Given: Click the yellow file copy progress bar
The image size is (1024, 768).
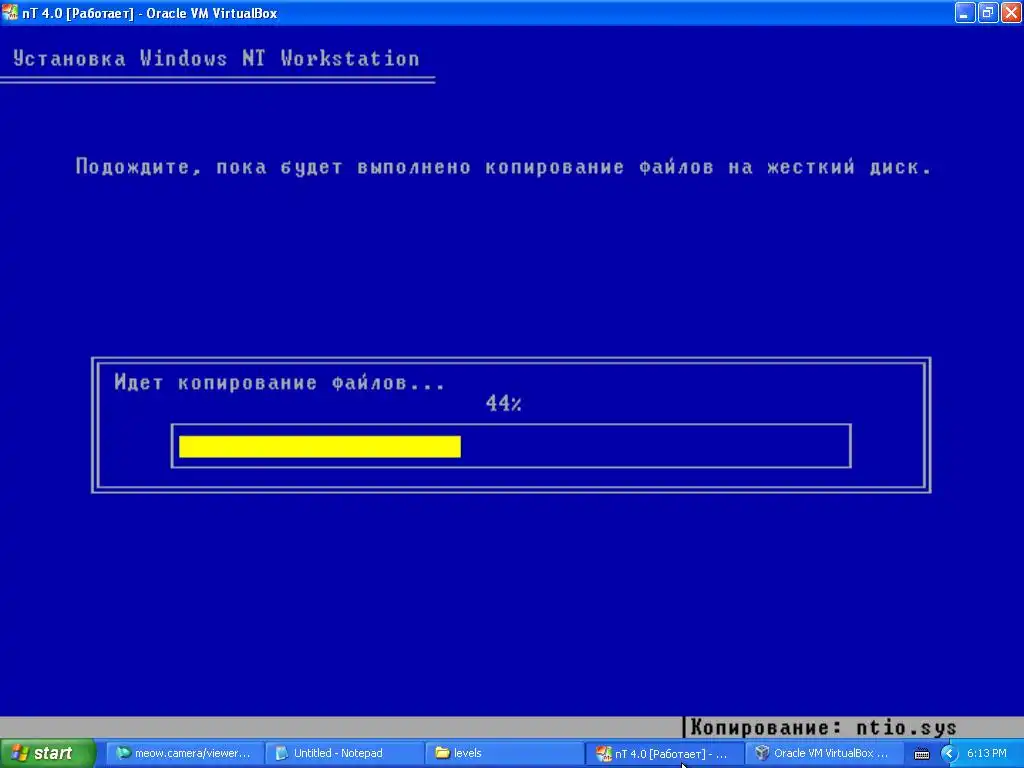Looking at the screenshot, I should point(320,447).
